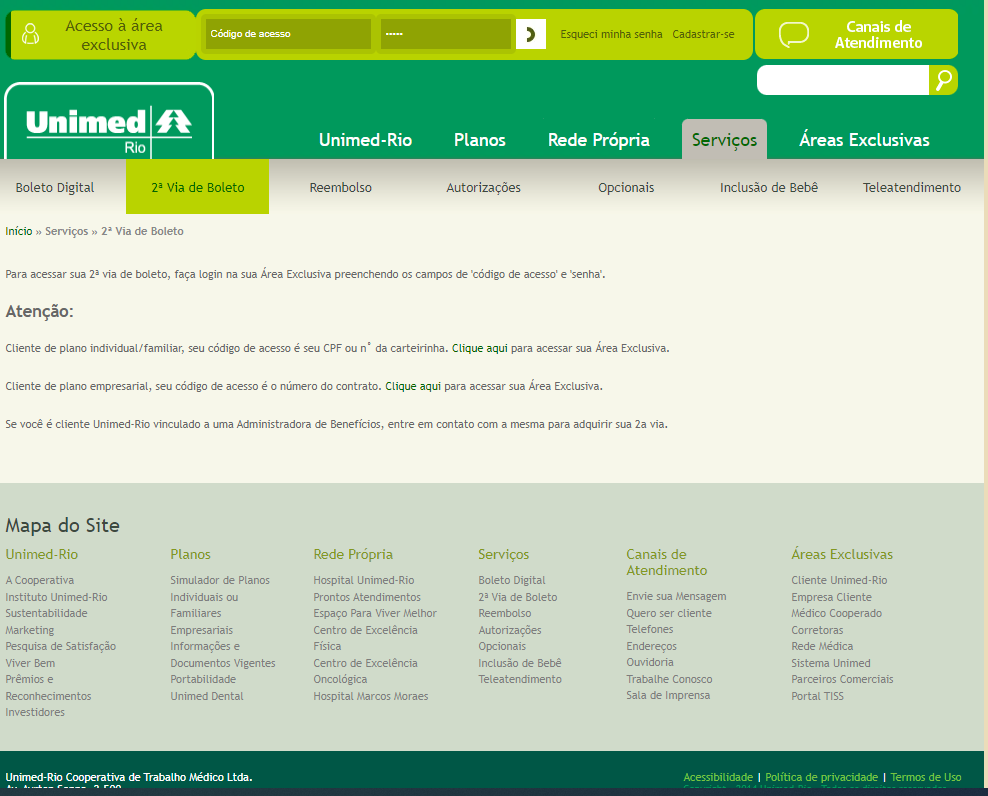Read the Política de privacidade footer link
The width and height of the screenshot is (988, 796).
tap(822, 777)
